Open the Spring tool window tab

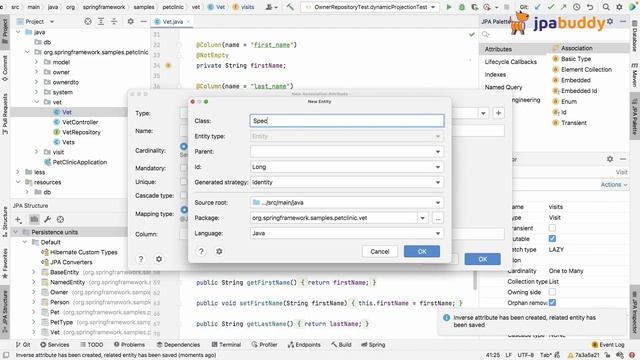(x=373, y=345)
